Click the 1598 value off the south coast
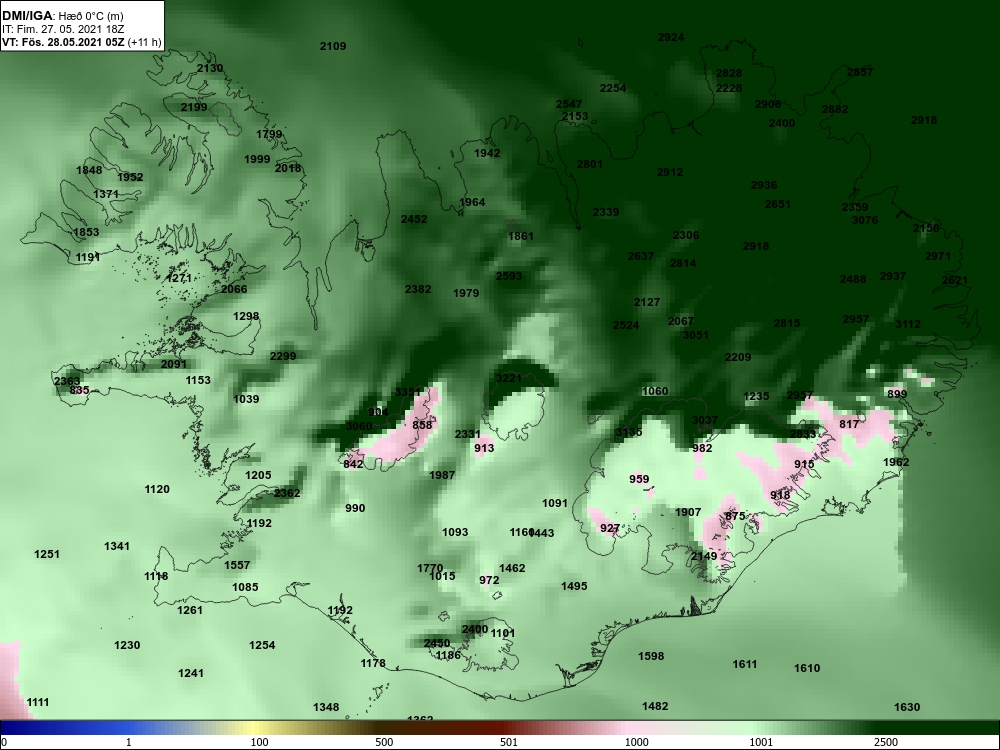1000x750 pixels. point(651,656)
